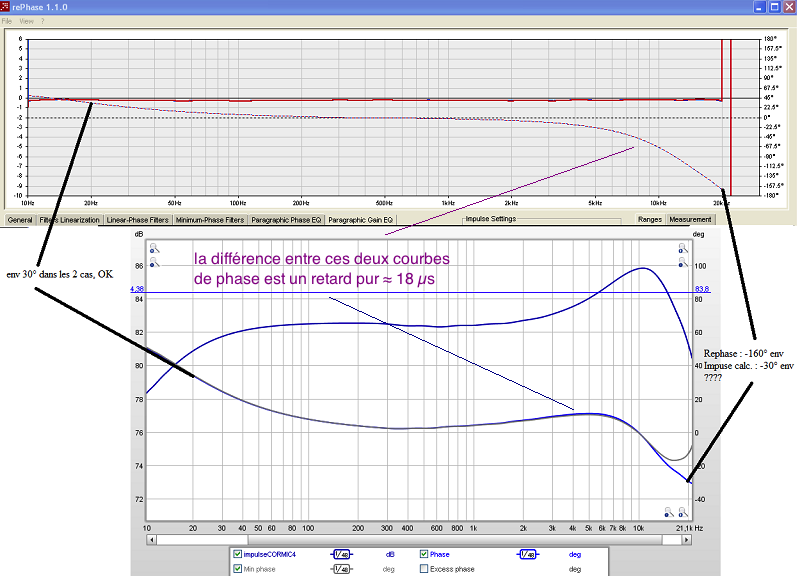Viewport: 800px width, 576px height.
Task: Click the second right-axis zoom magnifier icon
Action: [683, 263]
